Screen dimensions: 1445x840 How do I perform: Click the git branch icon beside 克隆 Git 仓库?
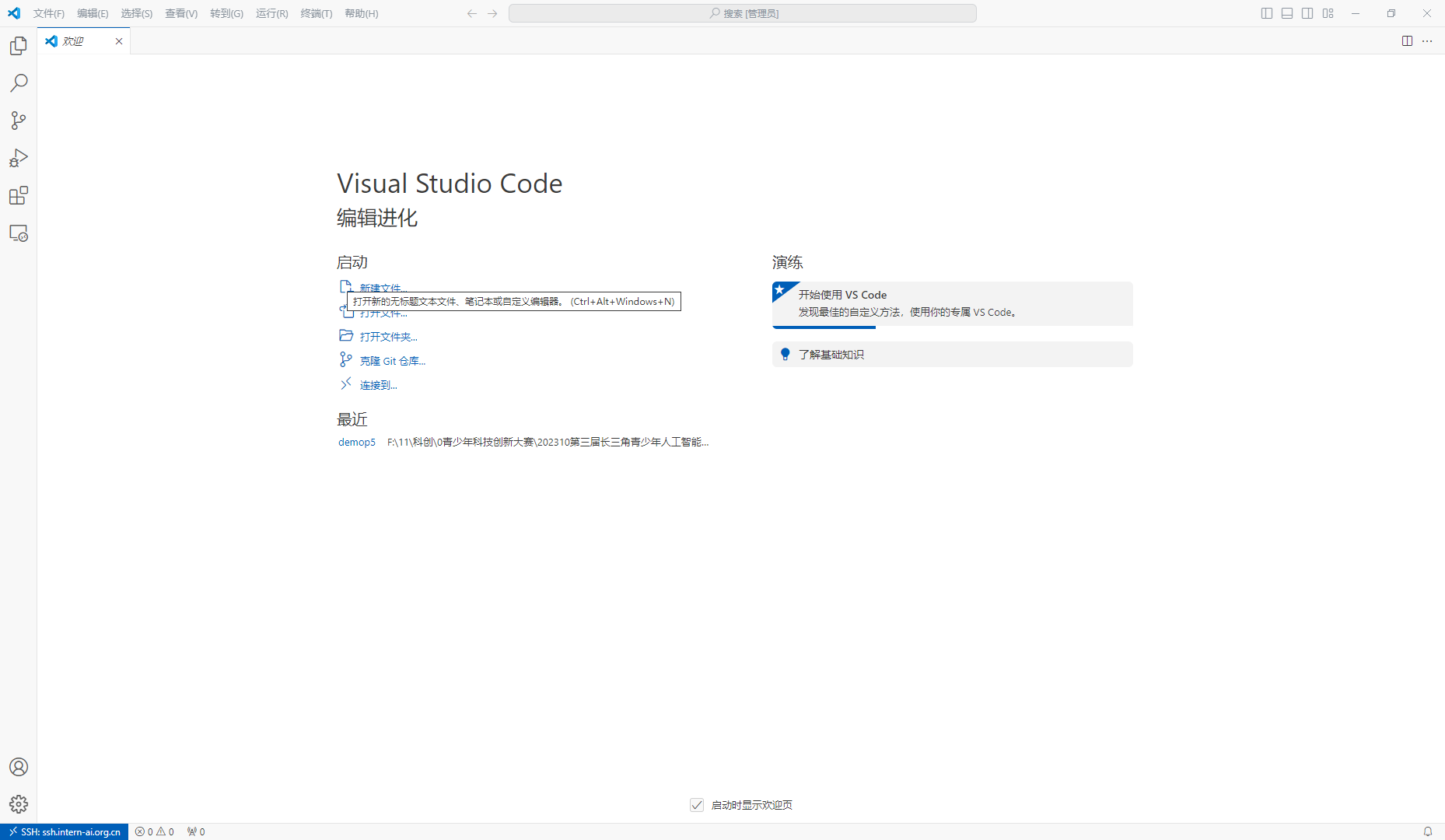[346, 359]
